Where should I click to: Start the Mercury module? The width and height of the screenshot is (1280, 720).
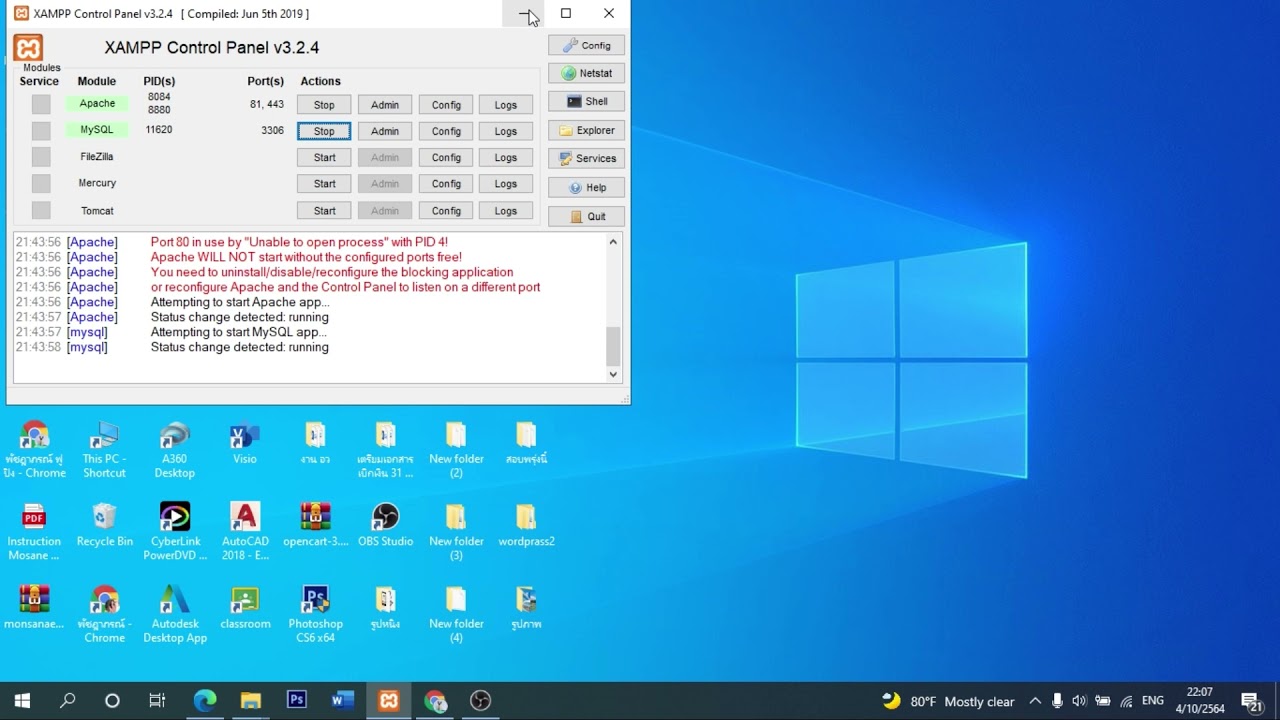(324, 184)
